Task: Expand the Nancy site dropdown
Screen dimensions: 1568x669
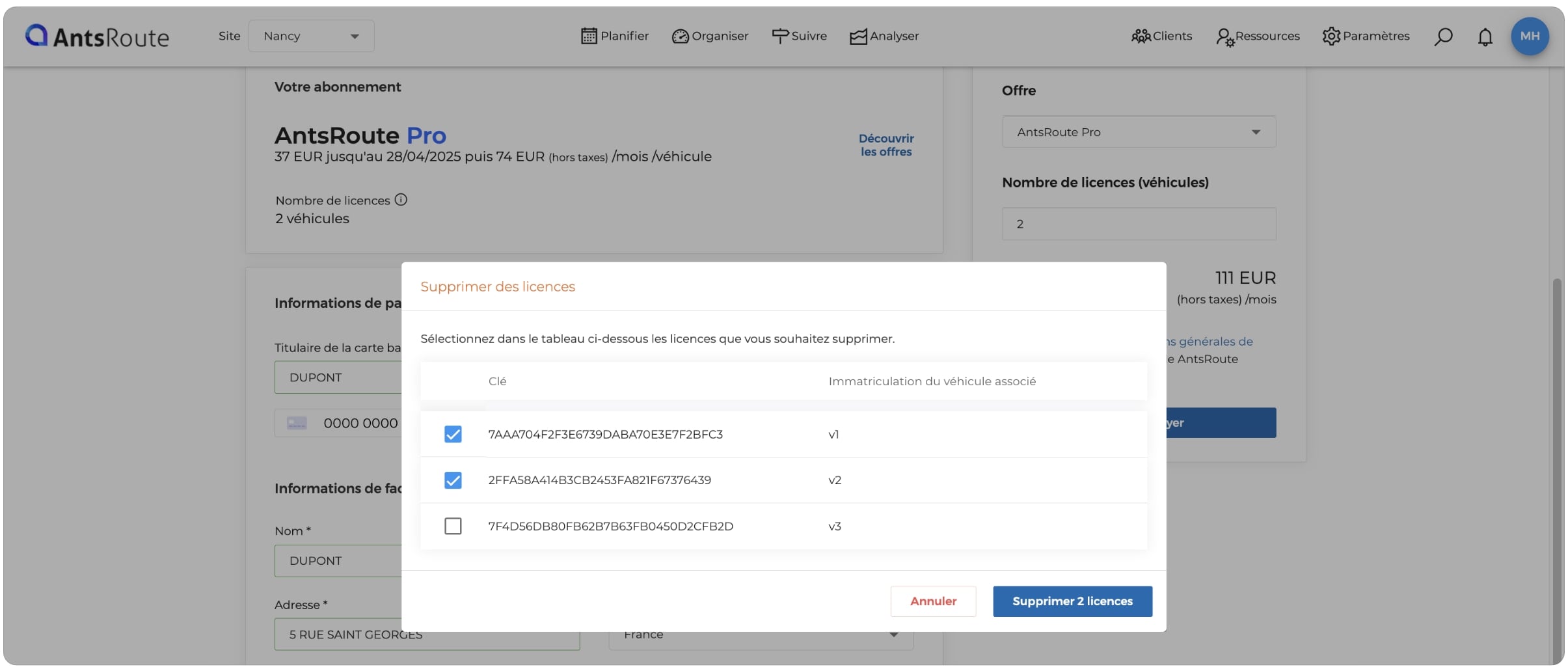Action: click(x=311, y=36)
